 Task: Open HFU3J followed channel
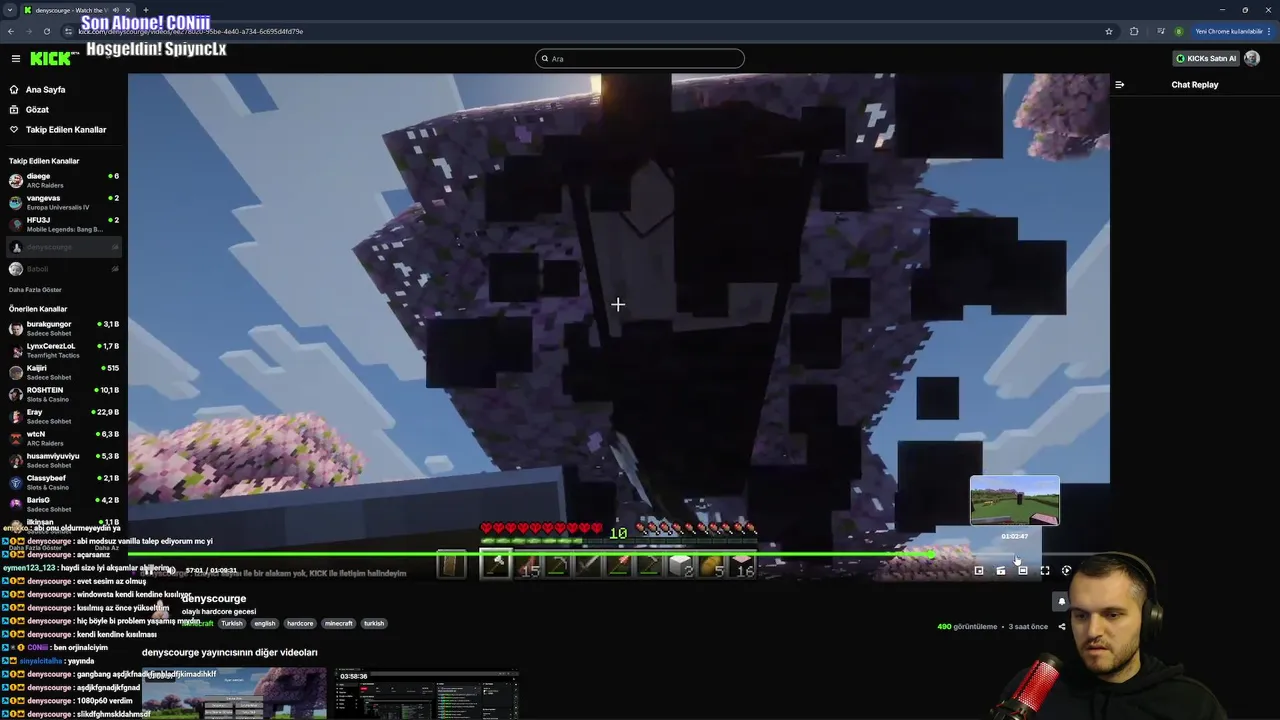[x=62, y=224]
